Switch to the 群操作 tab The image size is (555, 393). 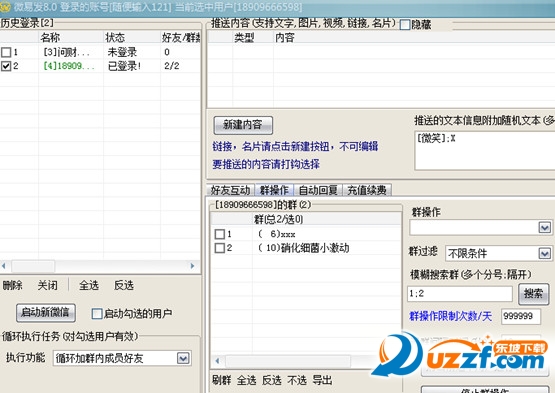[274, 190]
